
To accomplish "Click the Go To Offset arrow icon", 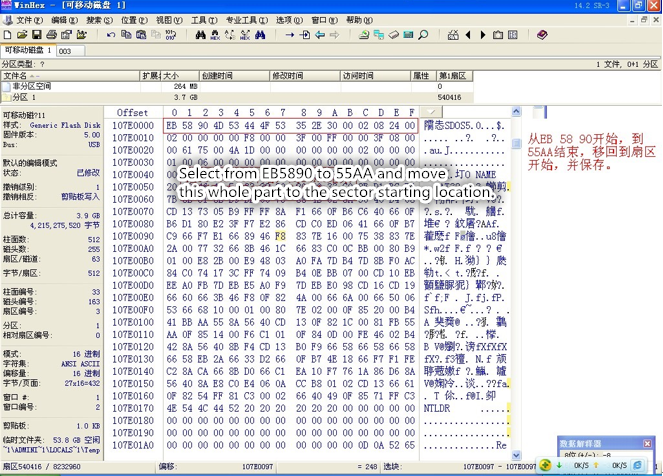I will point(290,35).
